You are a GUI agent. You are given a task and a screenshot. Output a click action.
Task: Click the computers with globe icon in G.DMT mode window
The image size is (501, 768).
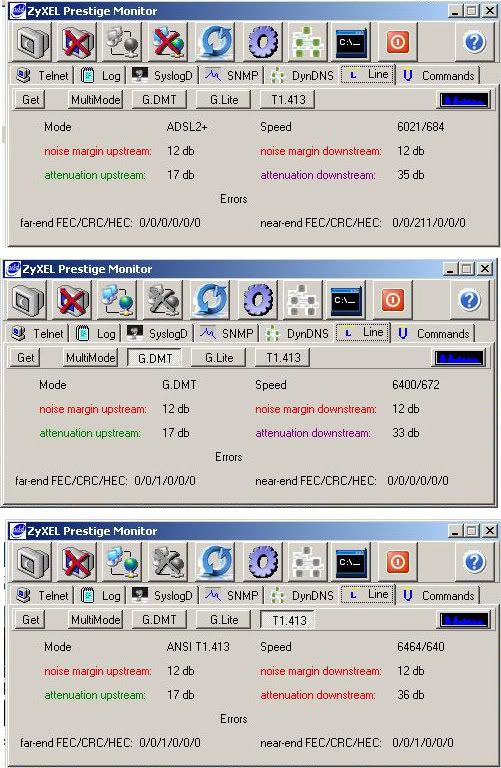[118, 300]
